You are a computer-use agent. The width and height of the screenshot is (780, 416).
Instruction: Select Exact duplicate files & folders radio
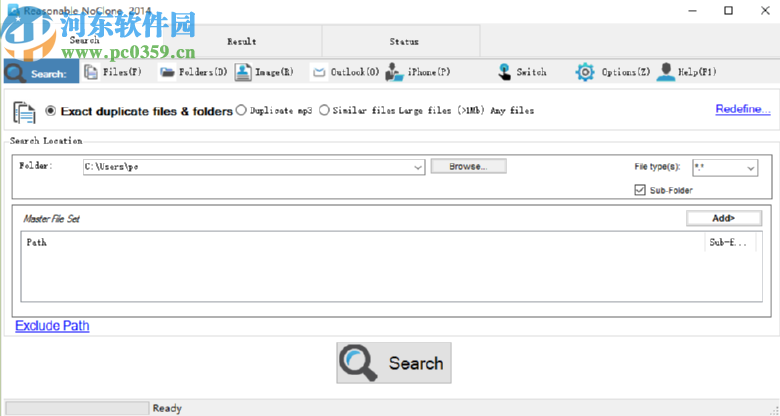click(x=50, y=111)
